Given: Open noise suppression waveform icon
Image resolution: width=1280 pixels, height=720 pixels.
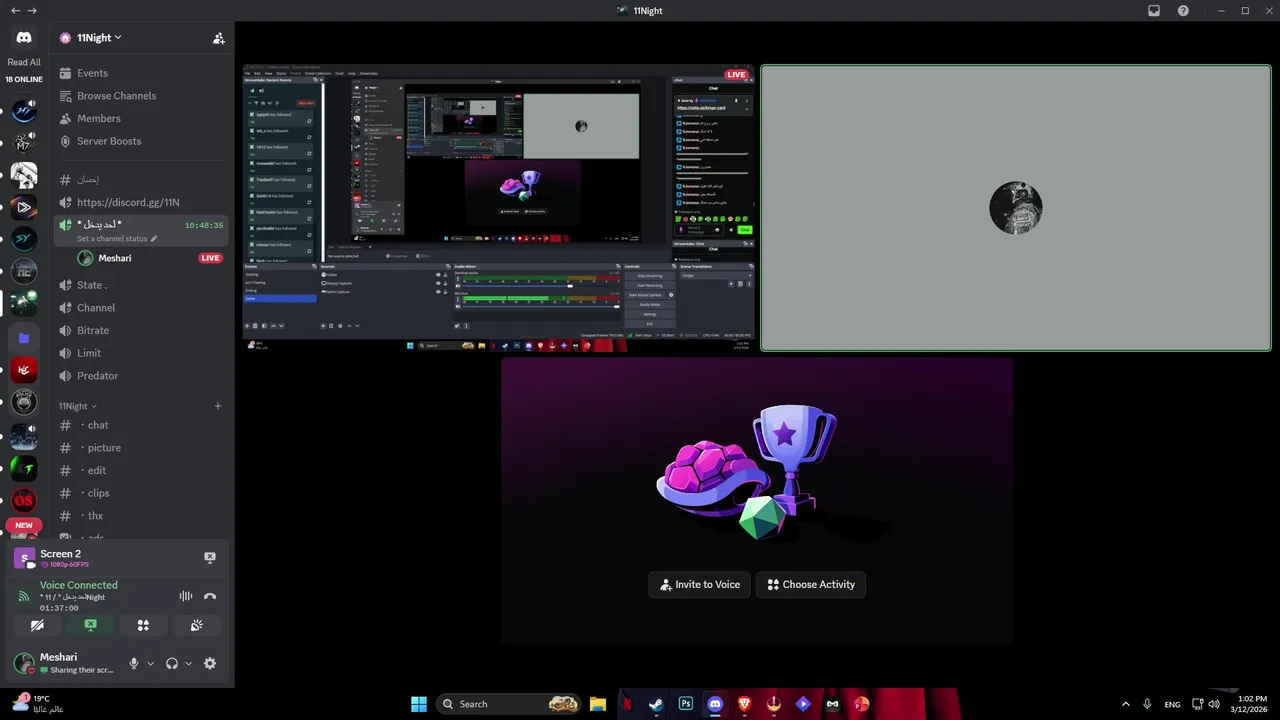Looking at the screenshot, I should click(186, 596).
